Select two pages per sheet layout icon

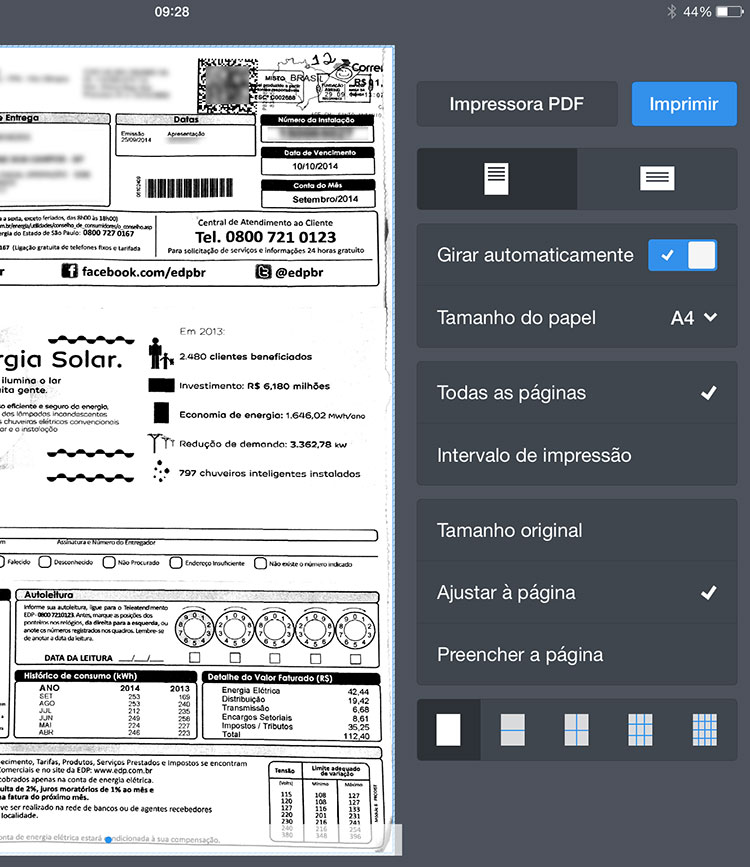pyautogui.click(x=513, y=730)
